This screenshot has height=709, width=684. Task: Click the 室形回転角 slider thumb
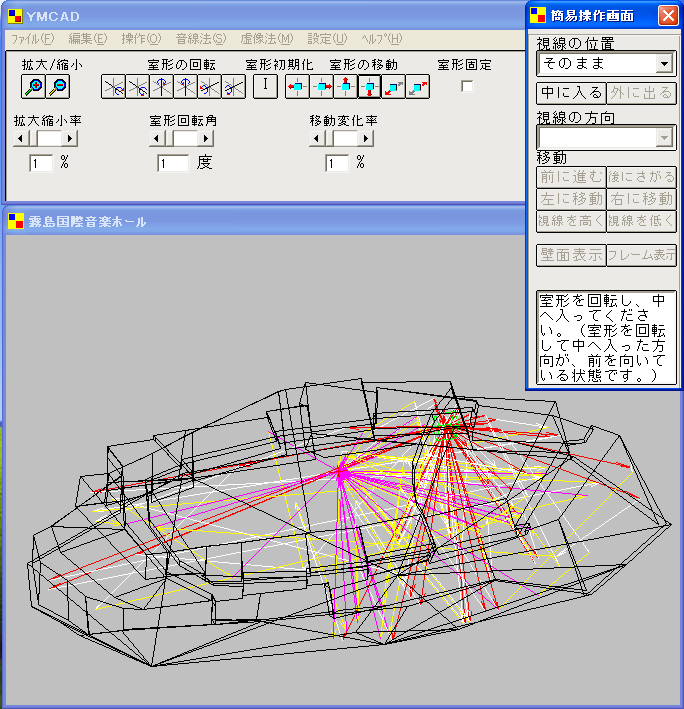[169, 138]
